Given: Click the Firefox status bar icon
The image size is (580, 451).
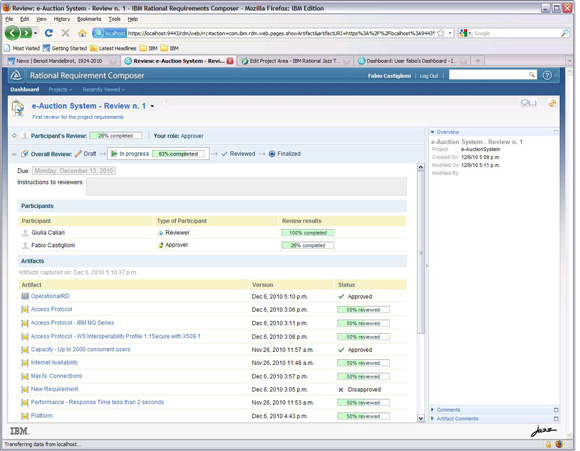Looking at the screenshot, I should click(559, 444).
